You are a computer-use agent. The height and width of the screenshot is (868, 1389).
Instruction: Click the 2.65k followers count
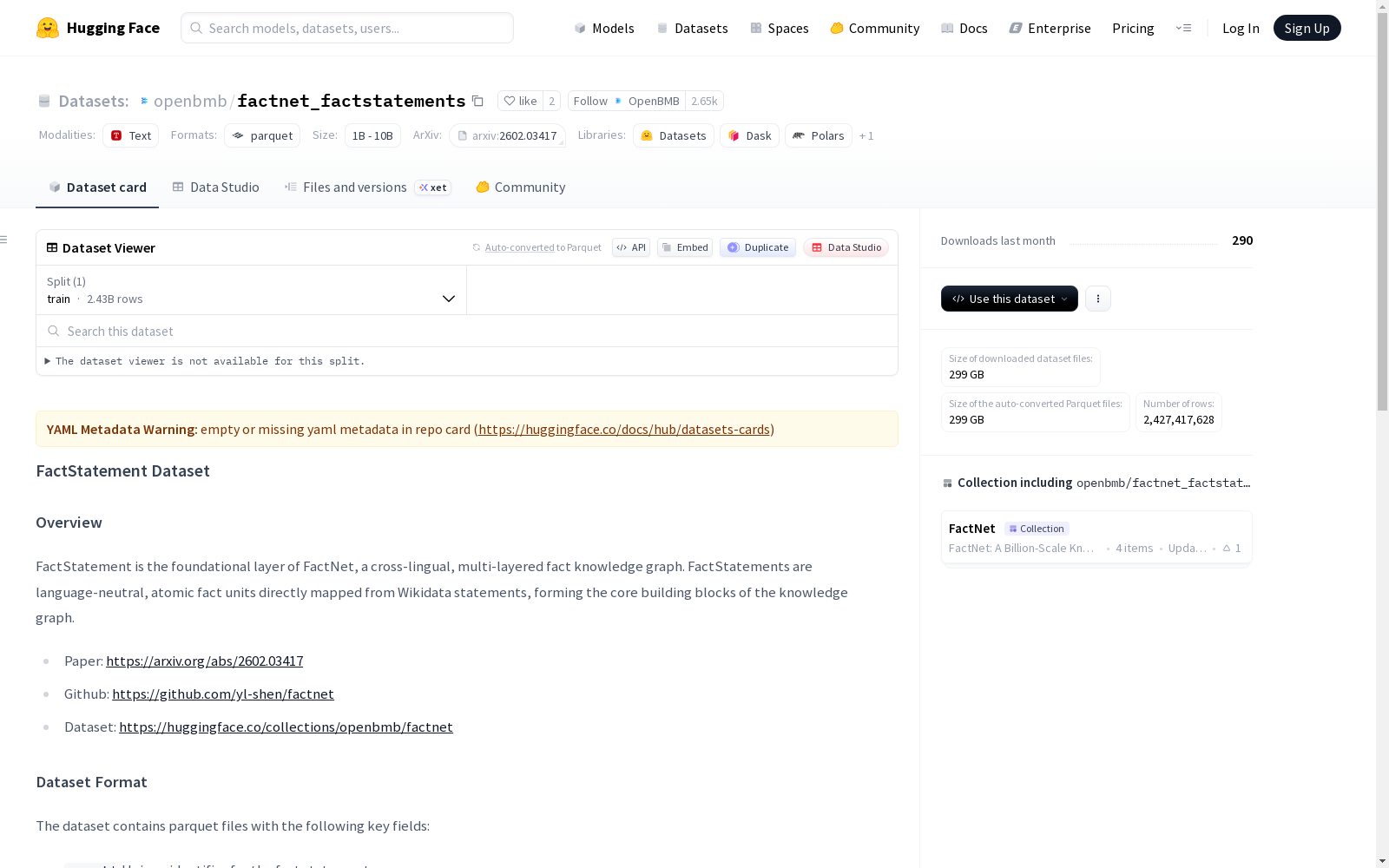click(704, 101)
